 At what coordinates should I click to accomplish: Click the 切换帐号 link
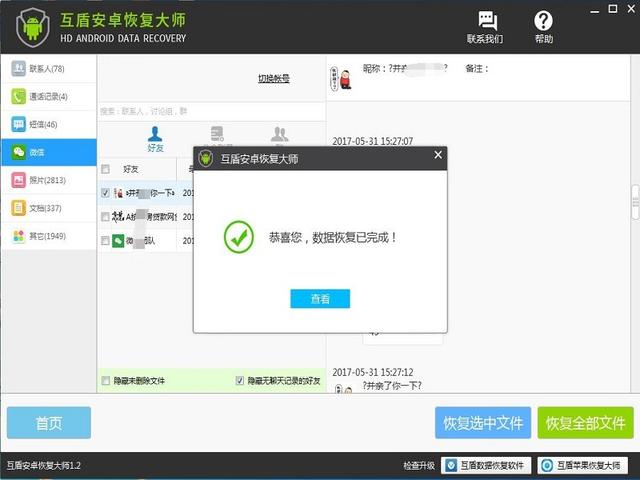tap(273, 78)
